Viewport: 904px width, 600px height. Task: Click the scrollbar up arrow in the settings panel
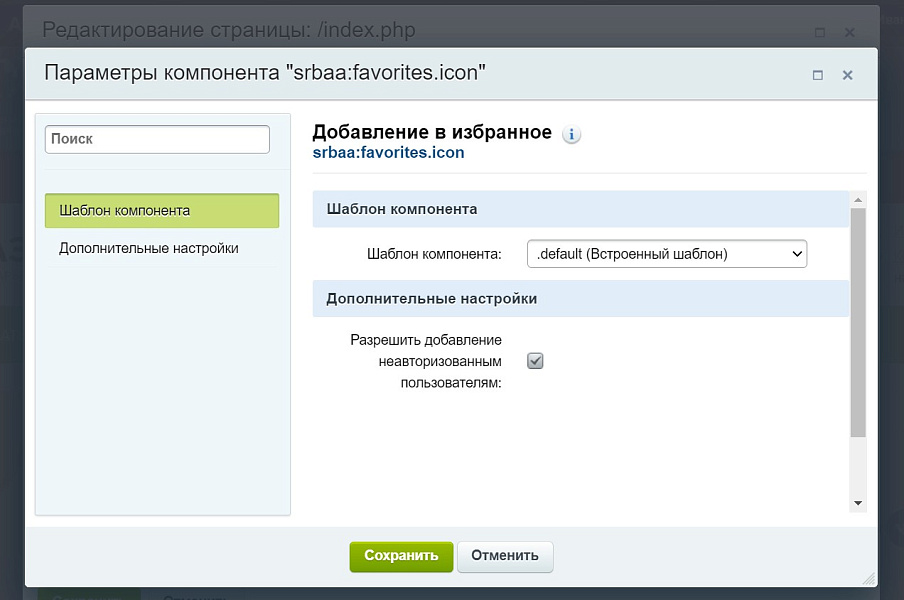[857, 200]
